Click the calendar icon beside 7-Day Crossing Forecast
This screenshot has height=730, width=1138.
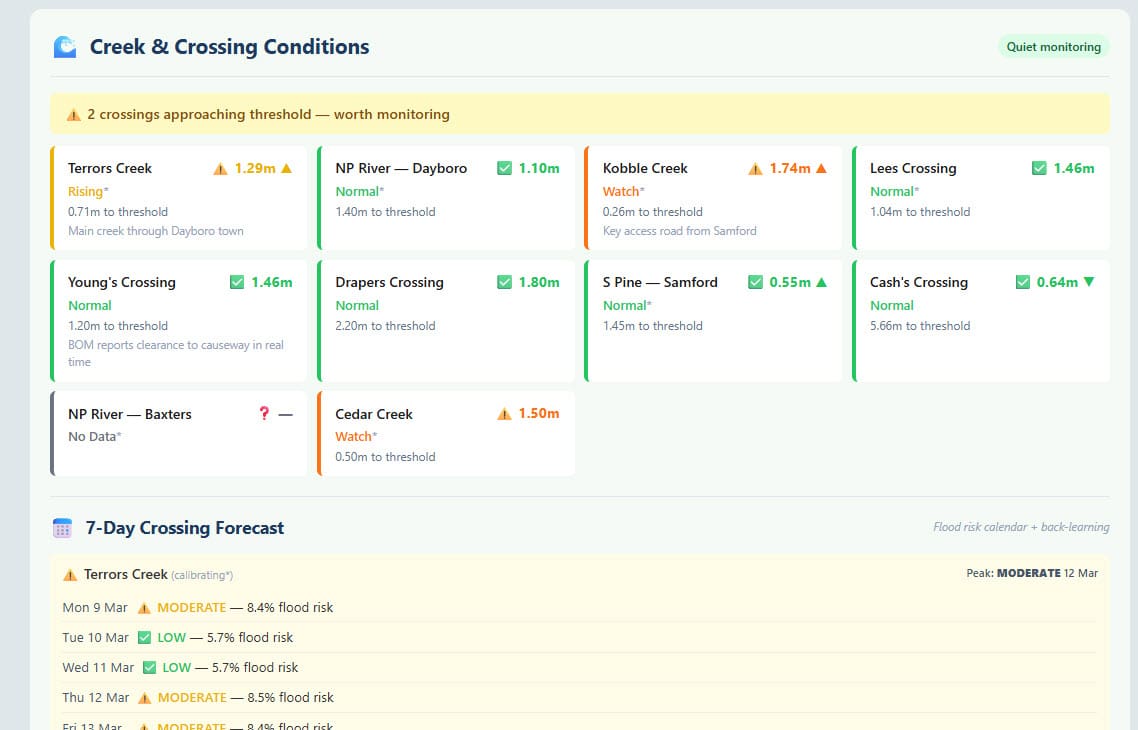(x=63, y=528)
